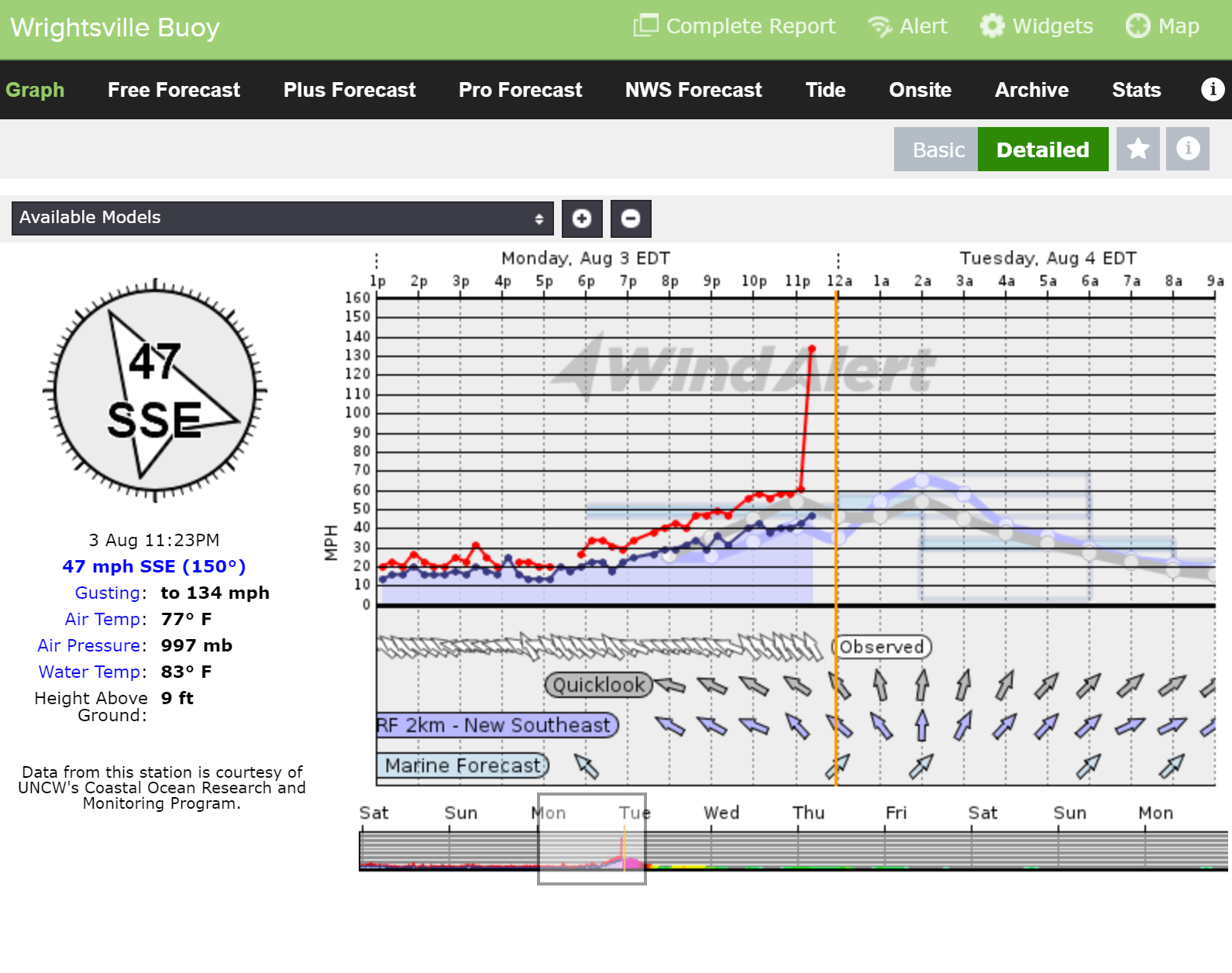The height and width of the screenshot is (973, 1232).
Task: Open the NWS Forecast tab
Action: [x=693, y=90]
